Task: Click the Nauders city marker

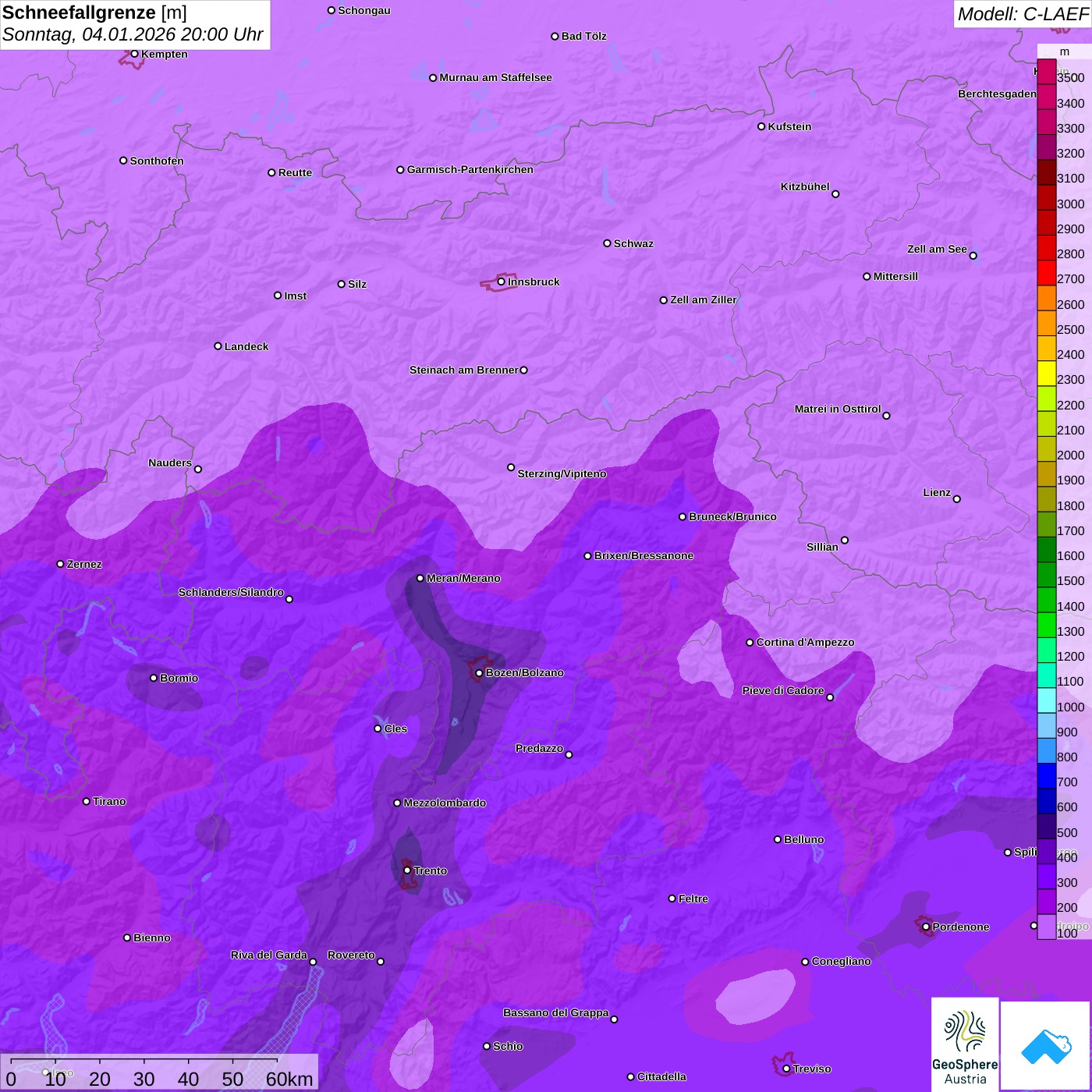Action: pyautogui.click(x=198, y=469)
